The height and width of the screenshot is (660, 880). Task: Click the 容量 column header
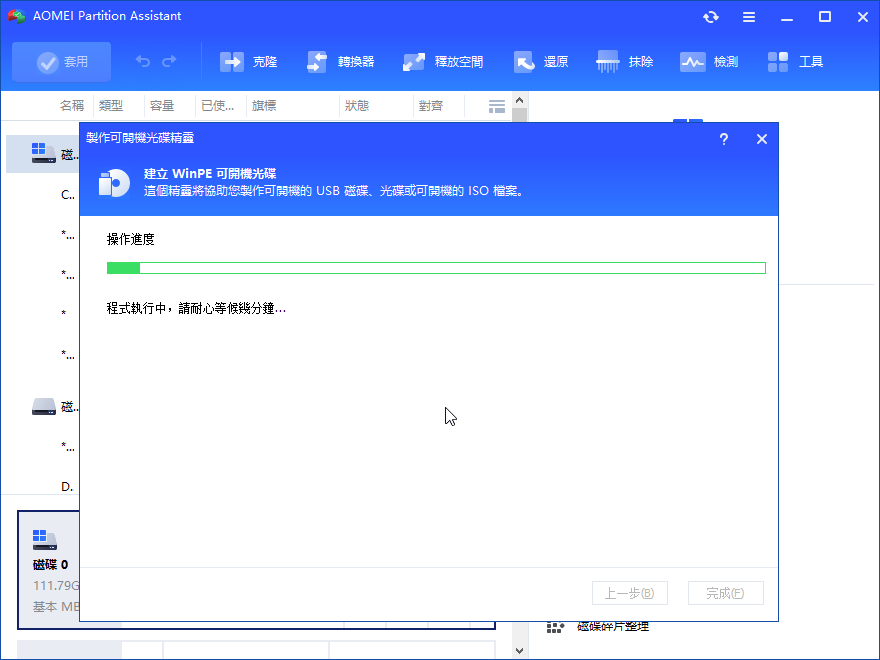pos(162,106)
